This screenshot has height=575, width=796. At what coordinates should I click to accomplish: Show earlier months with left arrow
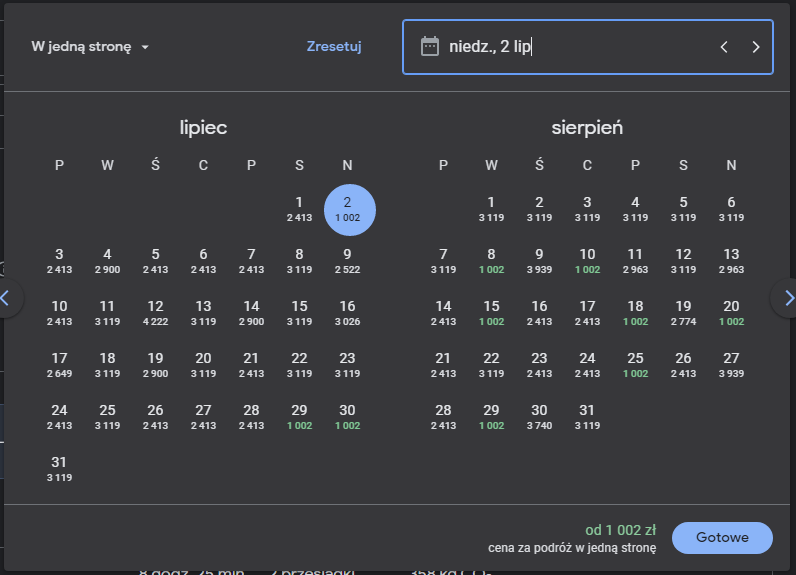pos(6,298)
